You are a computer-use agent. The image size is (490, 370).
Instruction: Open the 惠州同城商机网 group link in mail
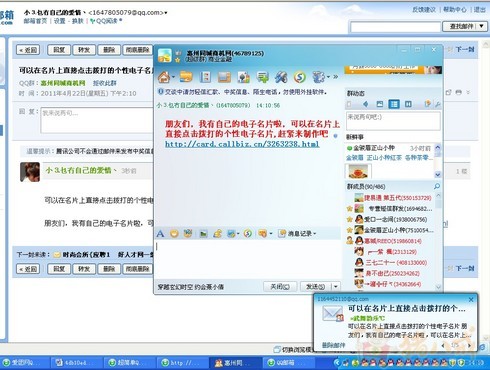(63, 83)
